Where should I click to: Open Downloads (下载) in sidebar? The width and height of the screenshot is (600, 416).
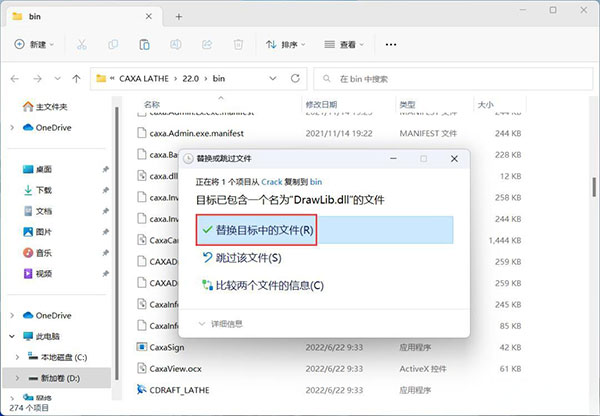[38, 190]
